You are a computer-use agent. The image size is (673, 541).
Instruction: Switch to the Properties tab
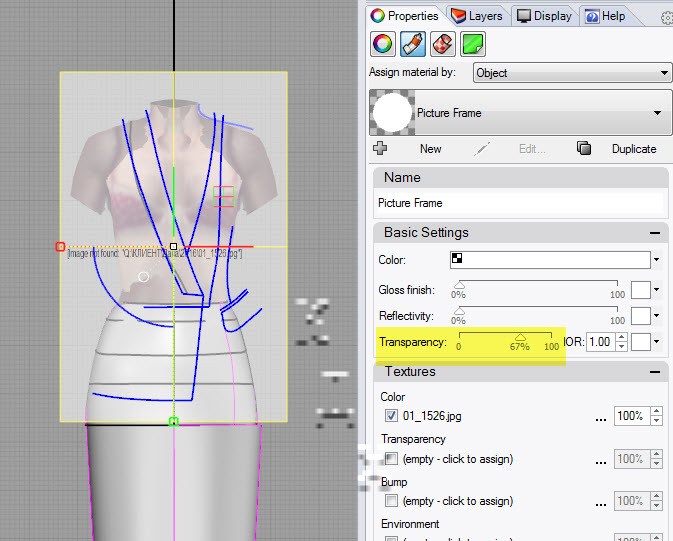point(404,16)
